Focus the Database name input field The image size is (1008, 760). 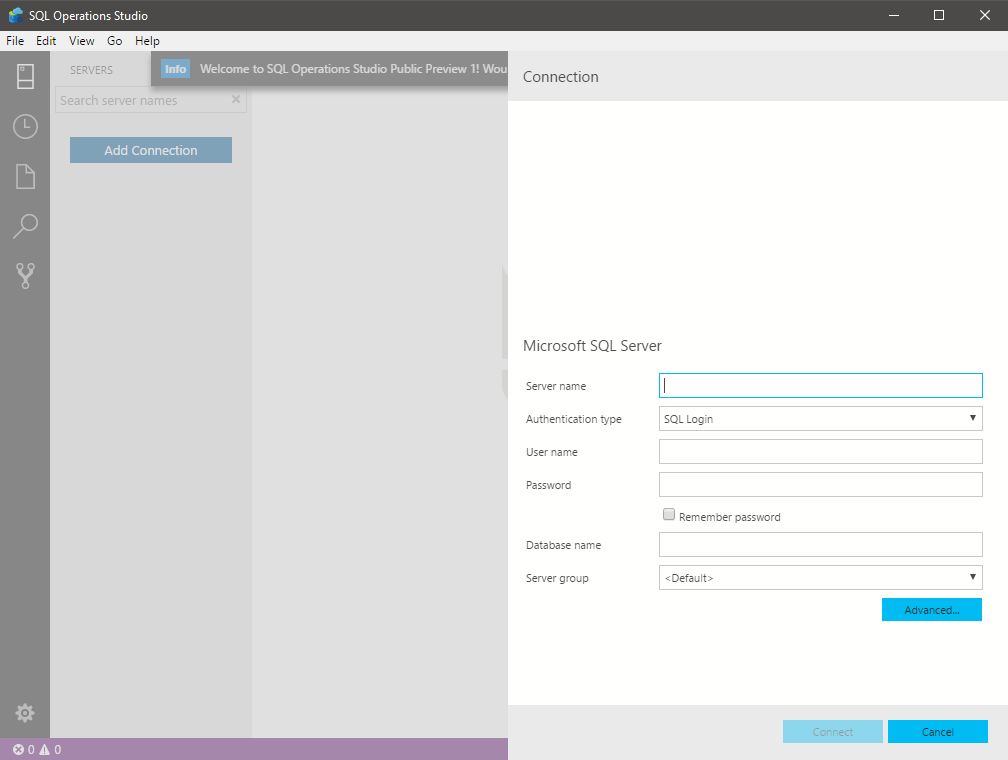click(820, 544)
